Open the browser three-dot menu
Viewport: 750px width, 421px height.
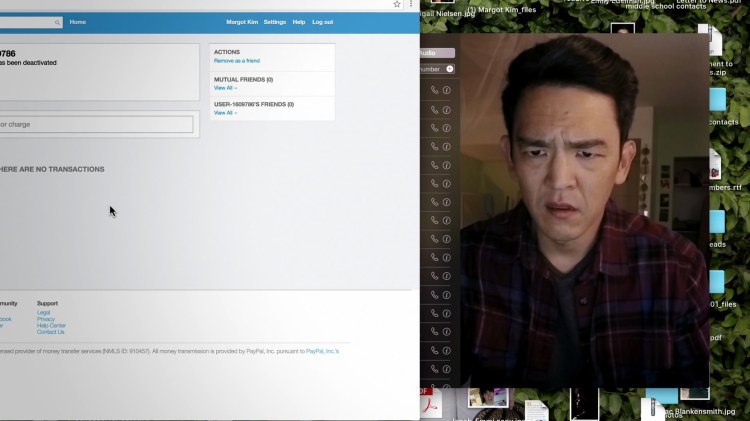[411, 5]
